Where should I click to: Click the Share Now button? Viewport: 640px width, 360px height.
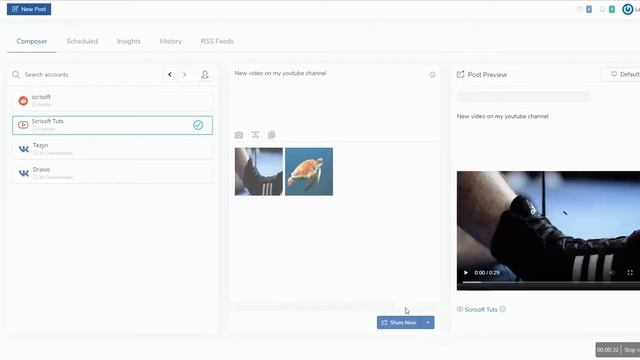point(399,322)
